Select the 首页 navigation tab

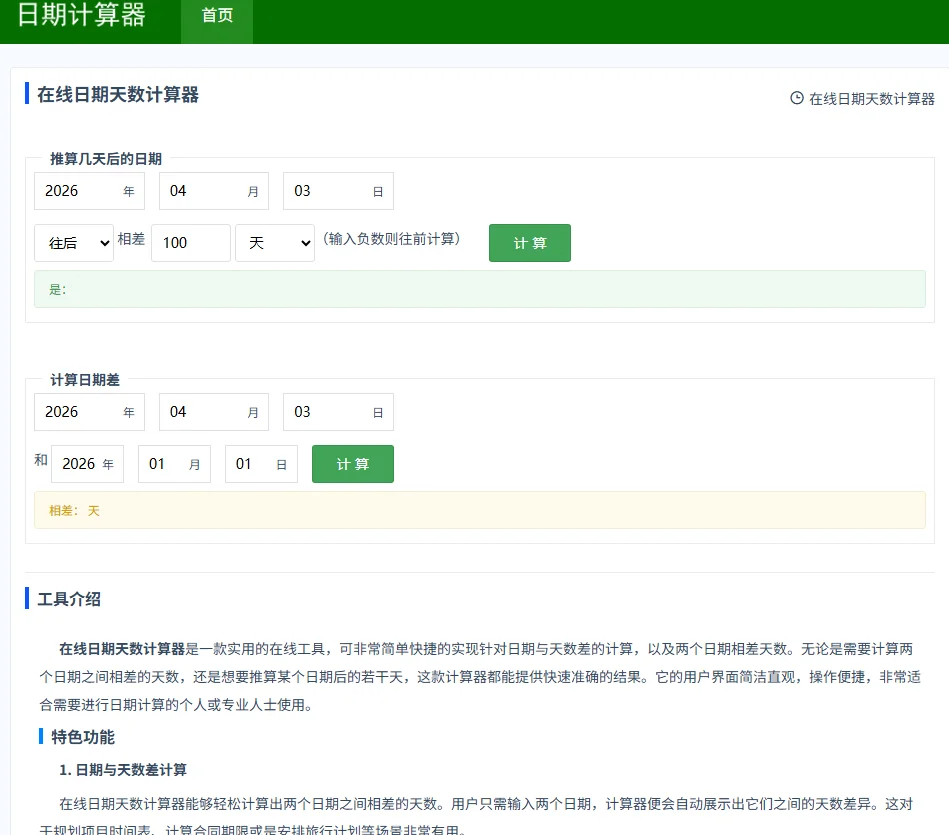point(216,15)
